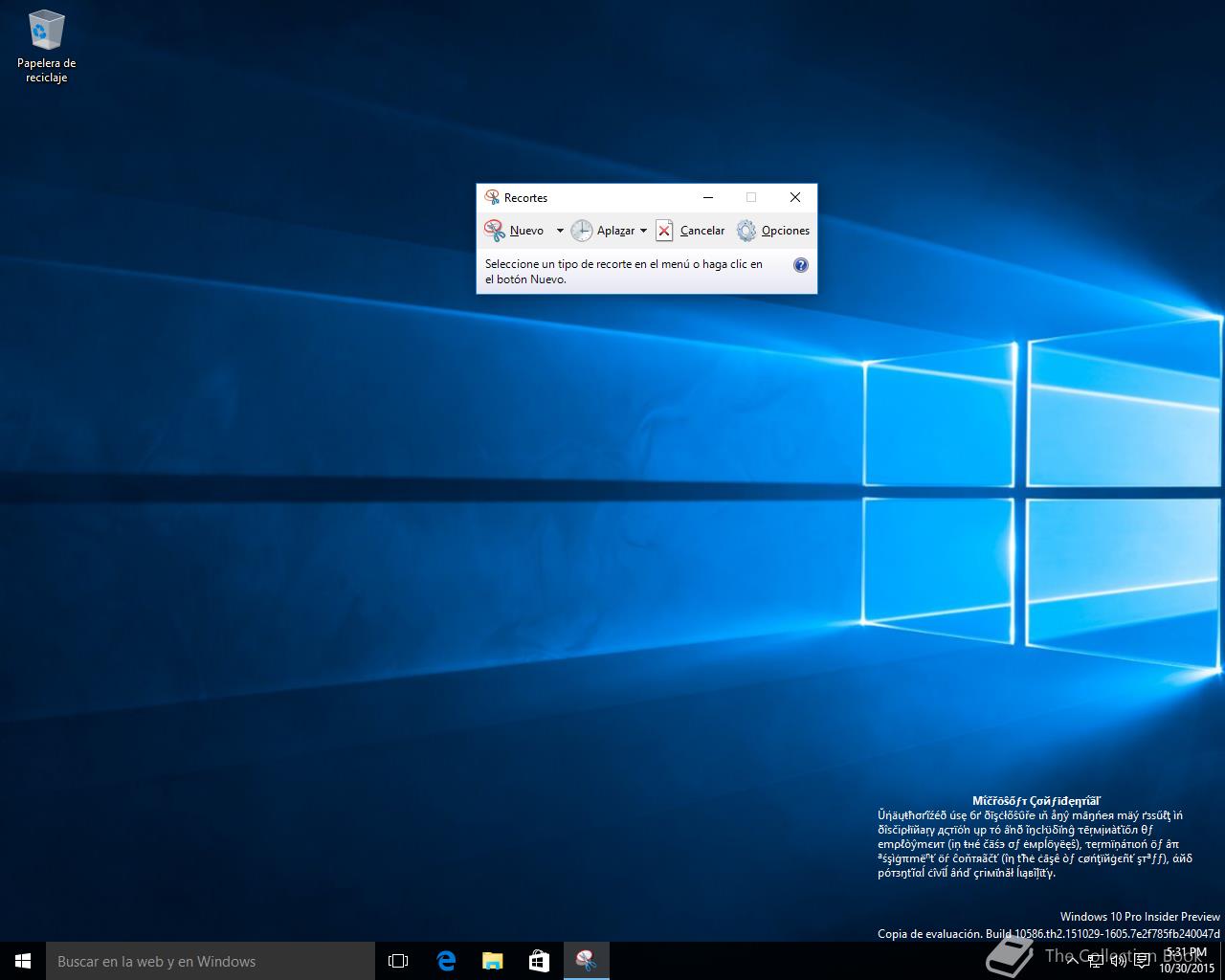Click the network tray icon
Screen dimensions: 1225x980
click(1096, 961)
